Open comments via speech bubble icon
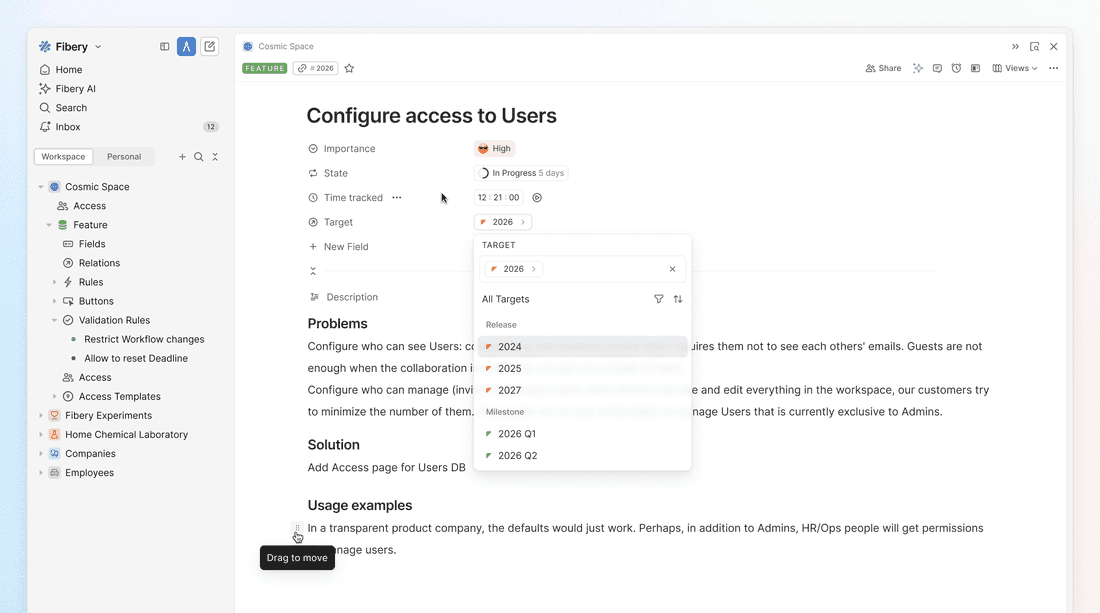Viewport: 1100px width, 613px height. pos(937,69)
